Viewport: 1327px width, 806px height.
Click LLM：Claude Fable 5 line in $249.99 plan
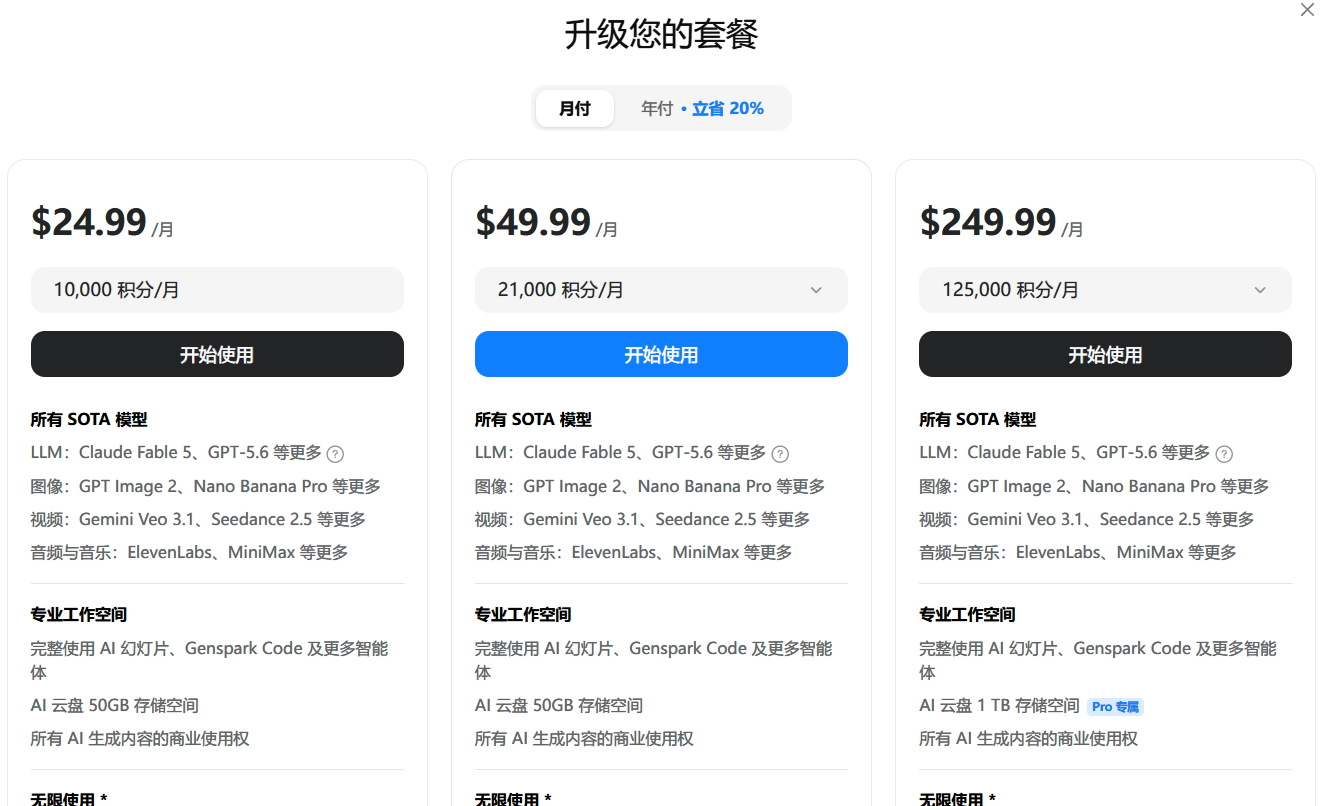[x=1064, y=453]
